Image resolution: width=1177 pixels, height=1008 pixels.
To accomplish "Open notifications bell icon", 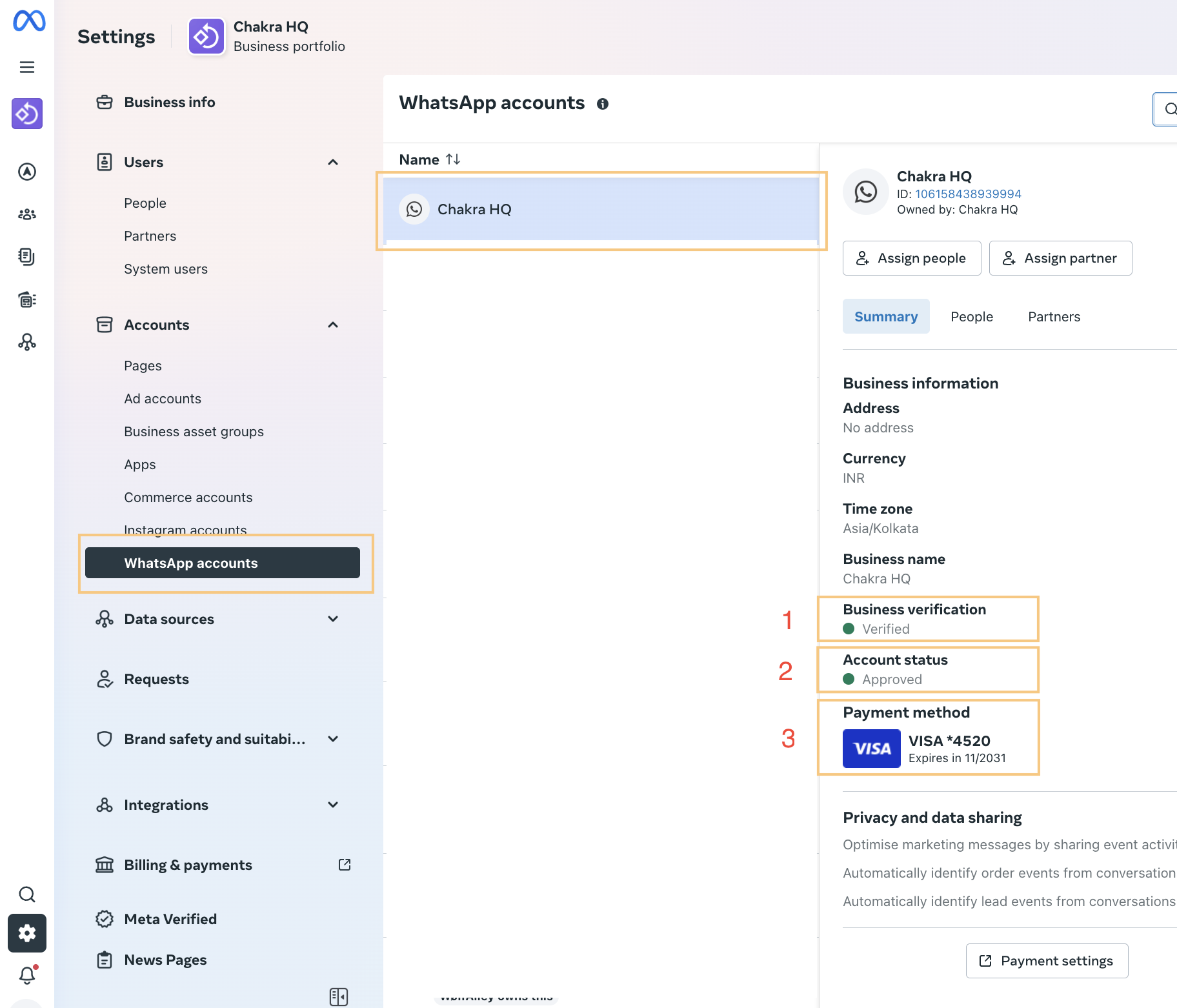I will click(27, 974).
